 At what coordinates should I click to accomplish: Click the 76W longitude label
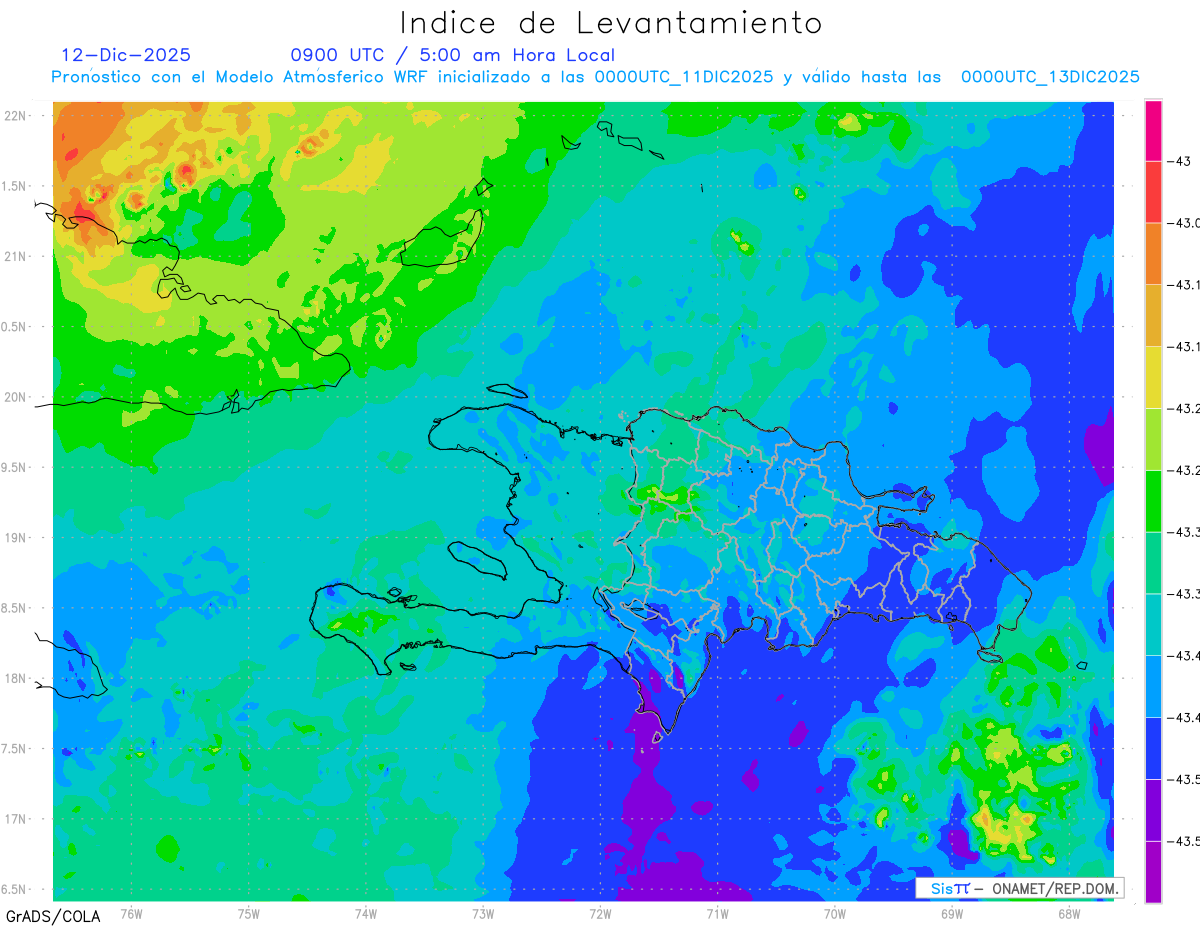(131, 913)
